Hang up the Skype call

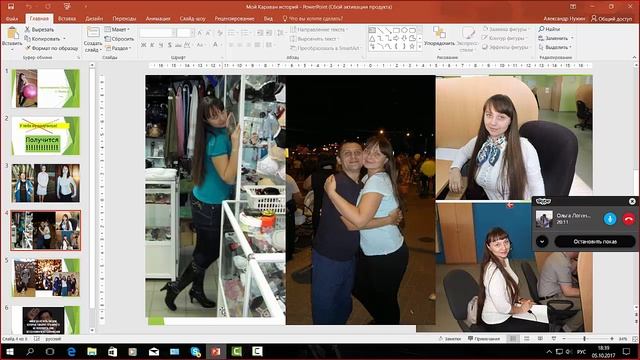tap(629, 219)
